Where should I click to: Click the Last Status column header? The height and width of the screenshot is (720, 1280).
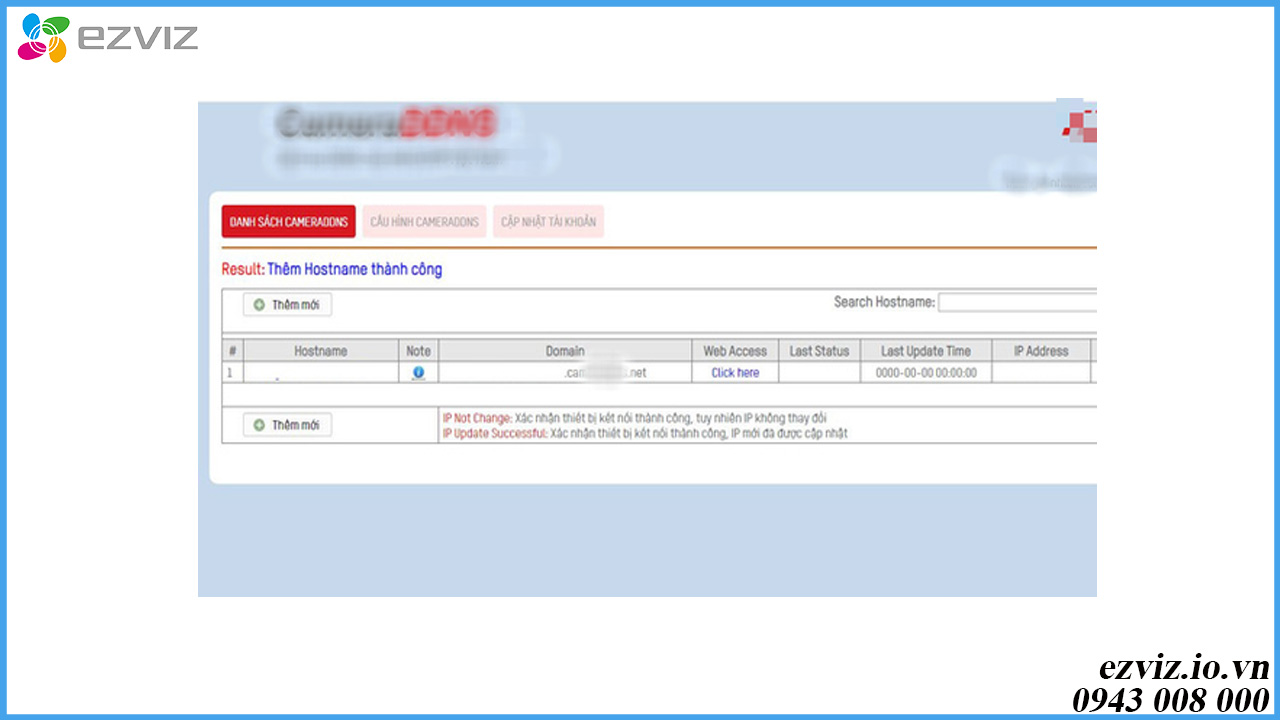coord(818,351)
